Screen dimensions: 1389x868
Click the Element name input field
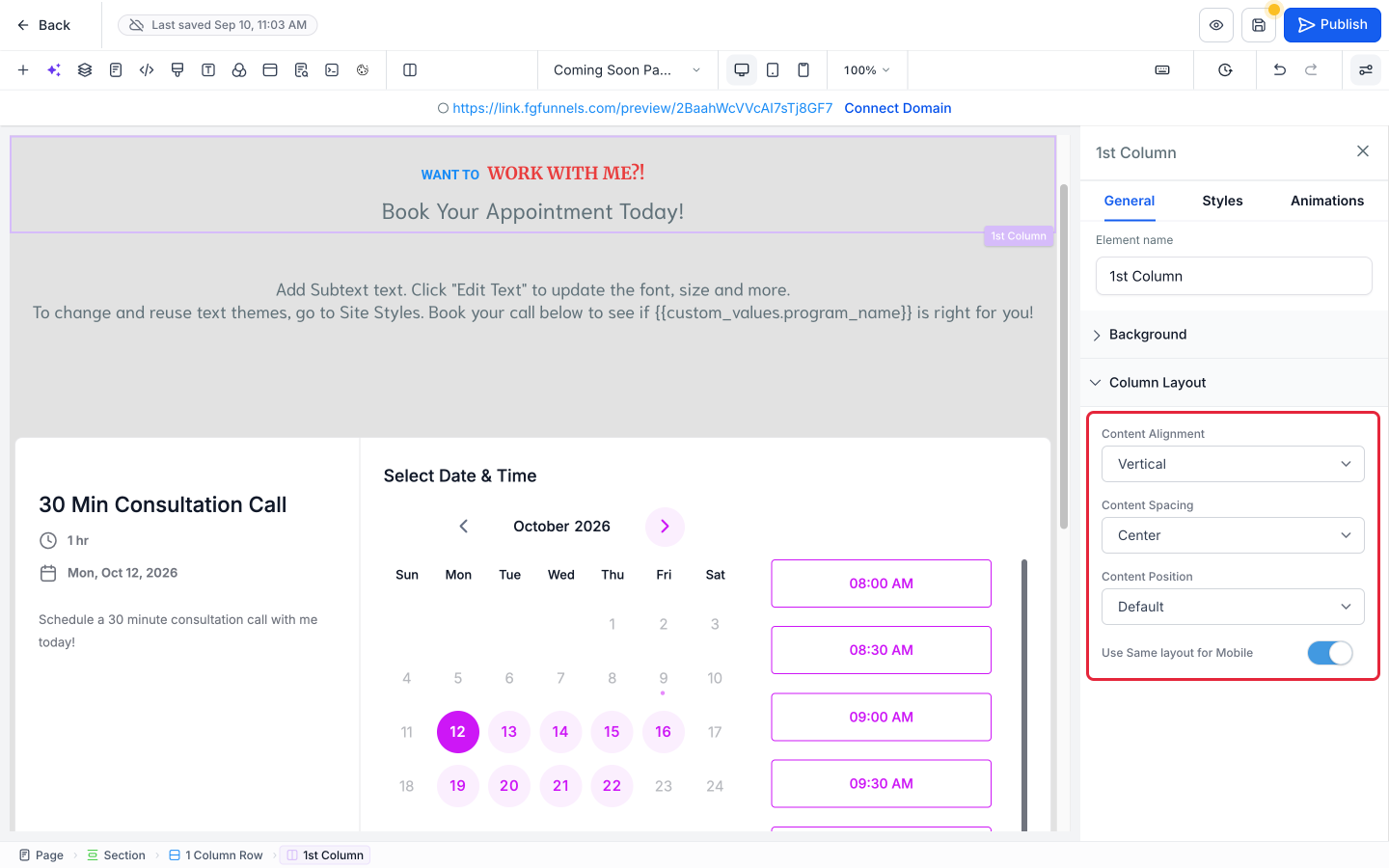(x=1234, y=276)
